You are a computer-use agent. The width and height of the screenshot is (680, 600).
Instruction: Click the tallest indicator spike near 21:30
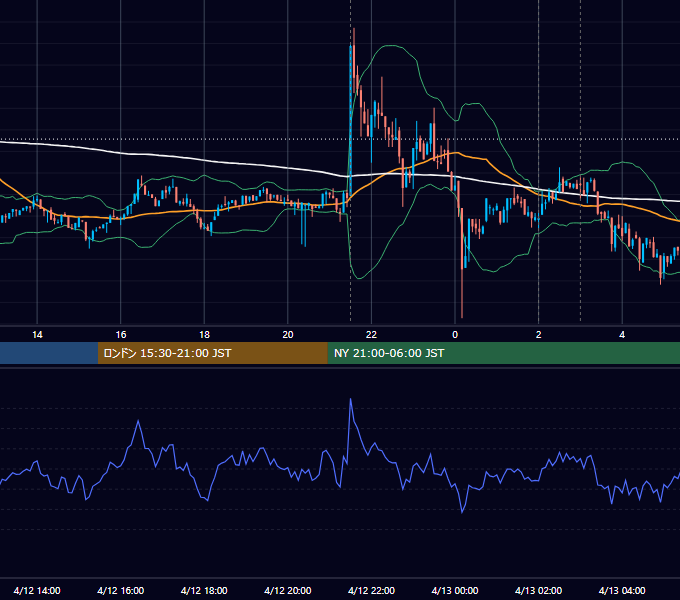tap(350, 399)
